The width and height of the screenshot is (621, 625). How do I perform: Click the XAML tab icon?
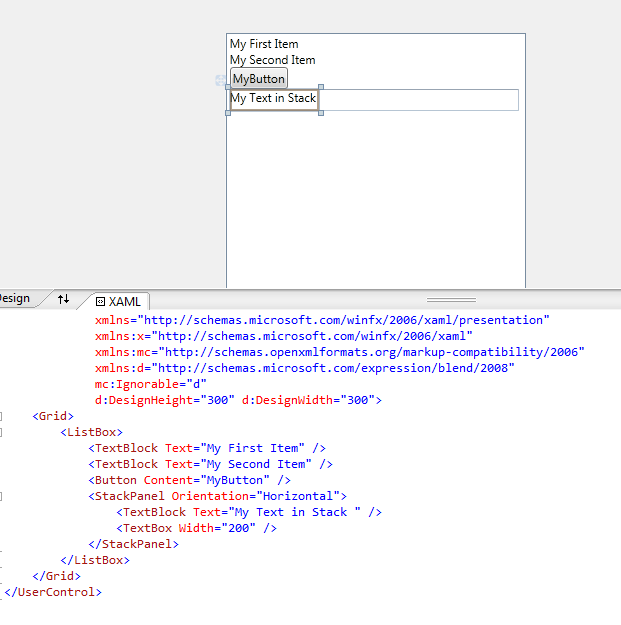click(x=100, y=302)
